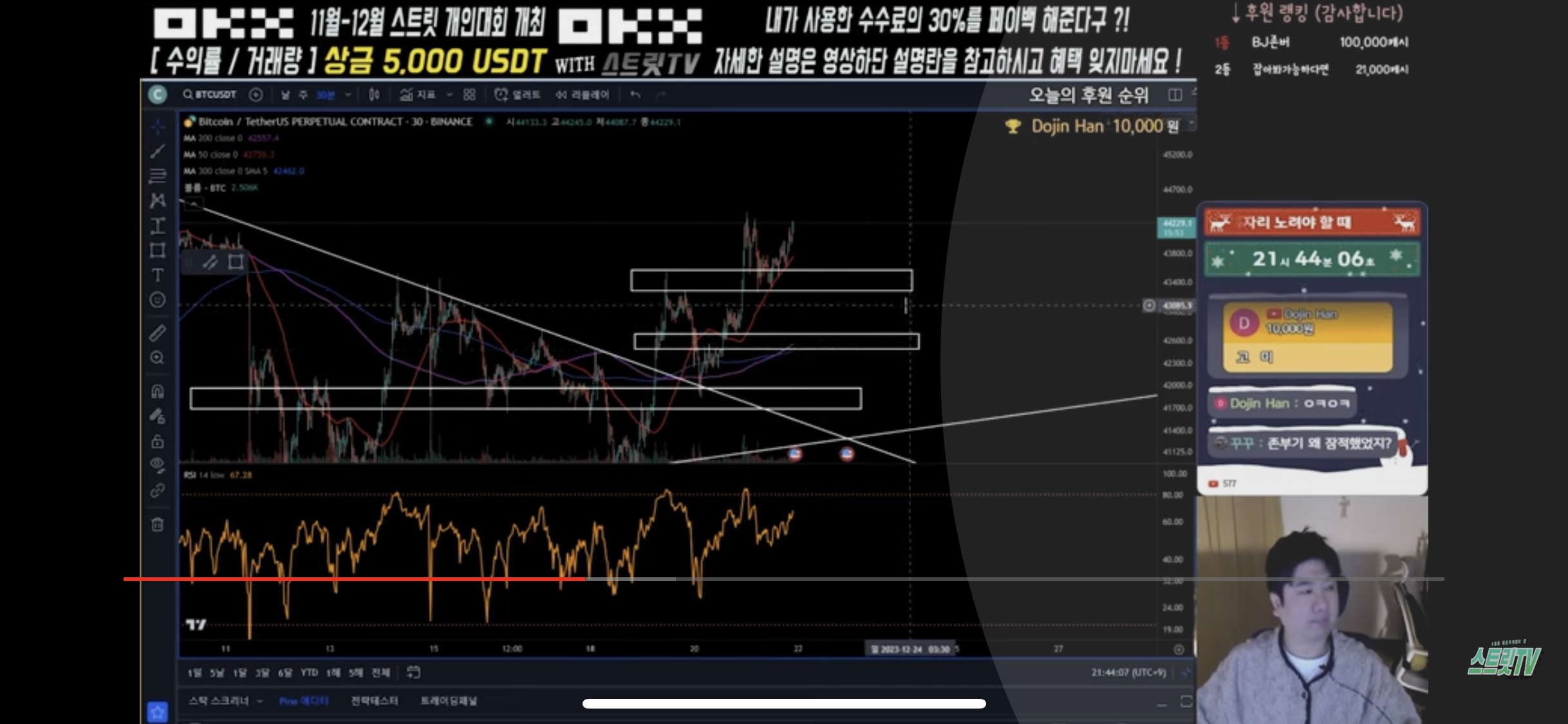The image size is (1568, 724).
Task: Select the trend line drawing tool
Action: point(158,151)
